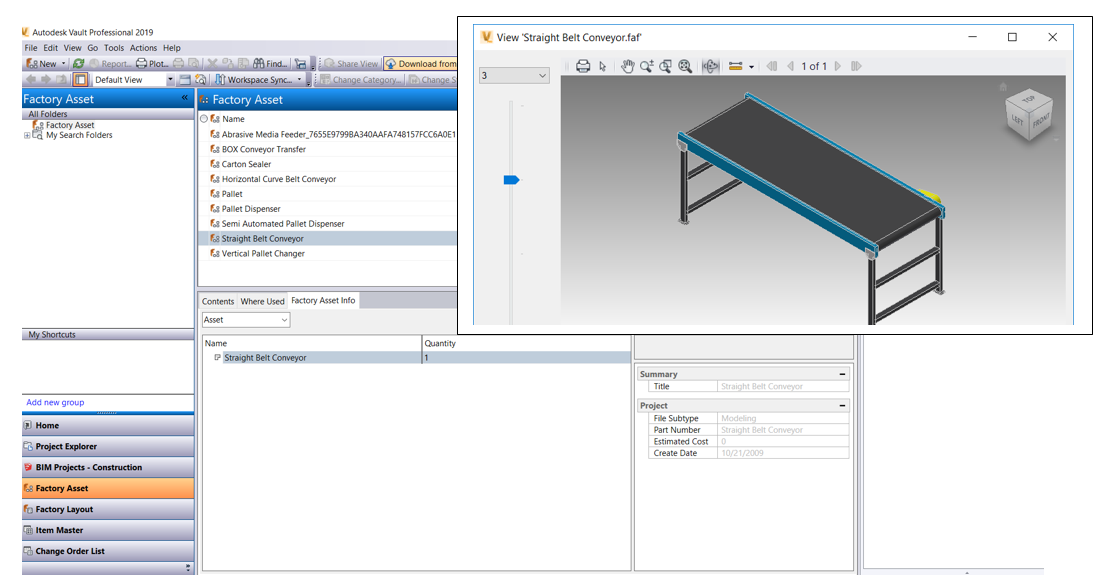1102x588 pixels.
Task: Open the Factory Asset workspace button
Action: pos(108,488)
